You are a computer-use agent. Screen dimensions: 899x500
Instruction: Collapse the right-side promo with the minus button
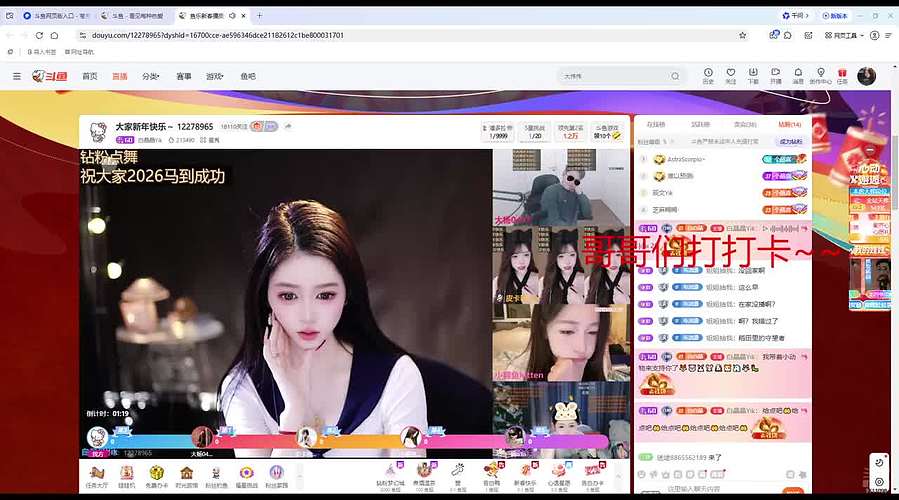click(x=870, y=149)
